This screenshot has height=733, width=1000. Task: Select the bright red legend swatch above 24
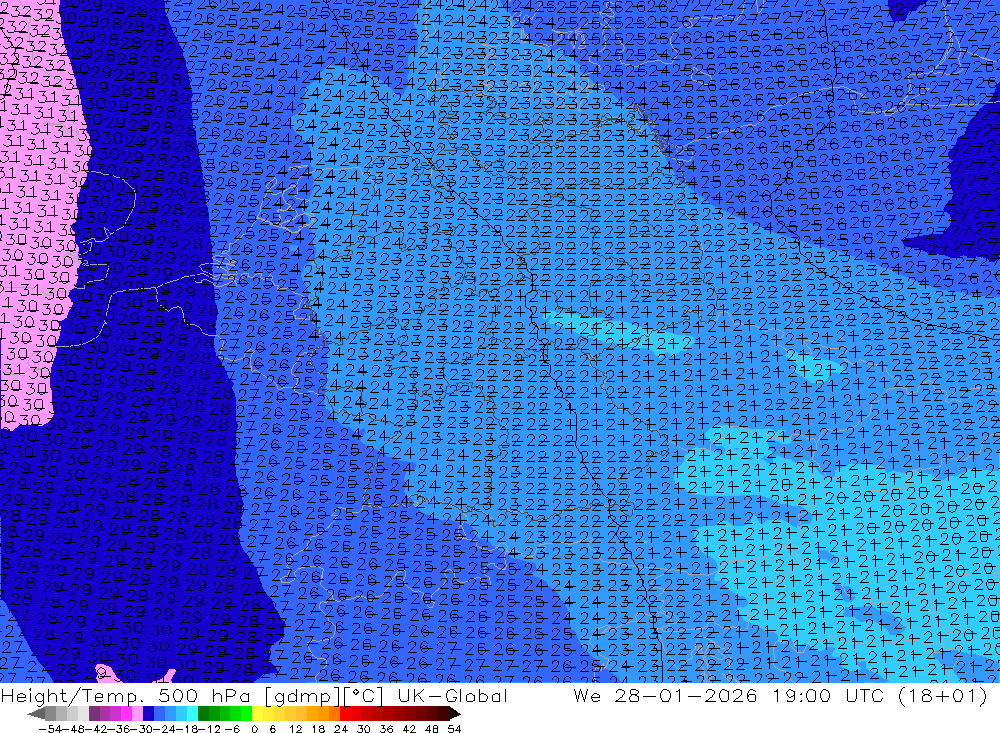[x=345, y=714]
